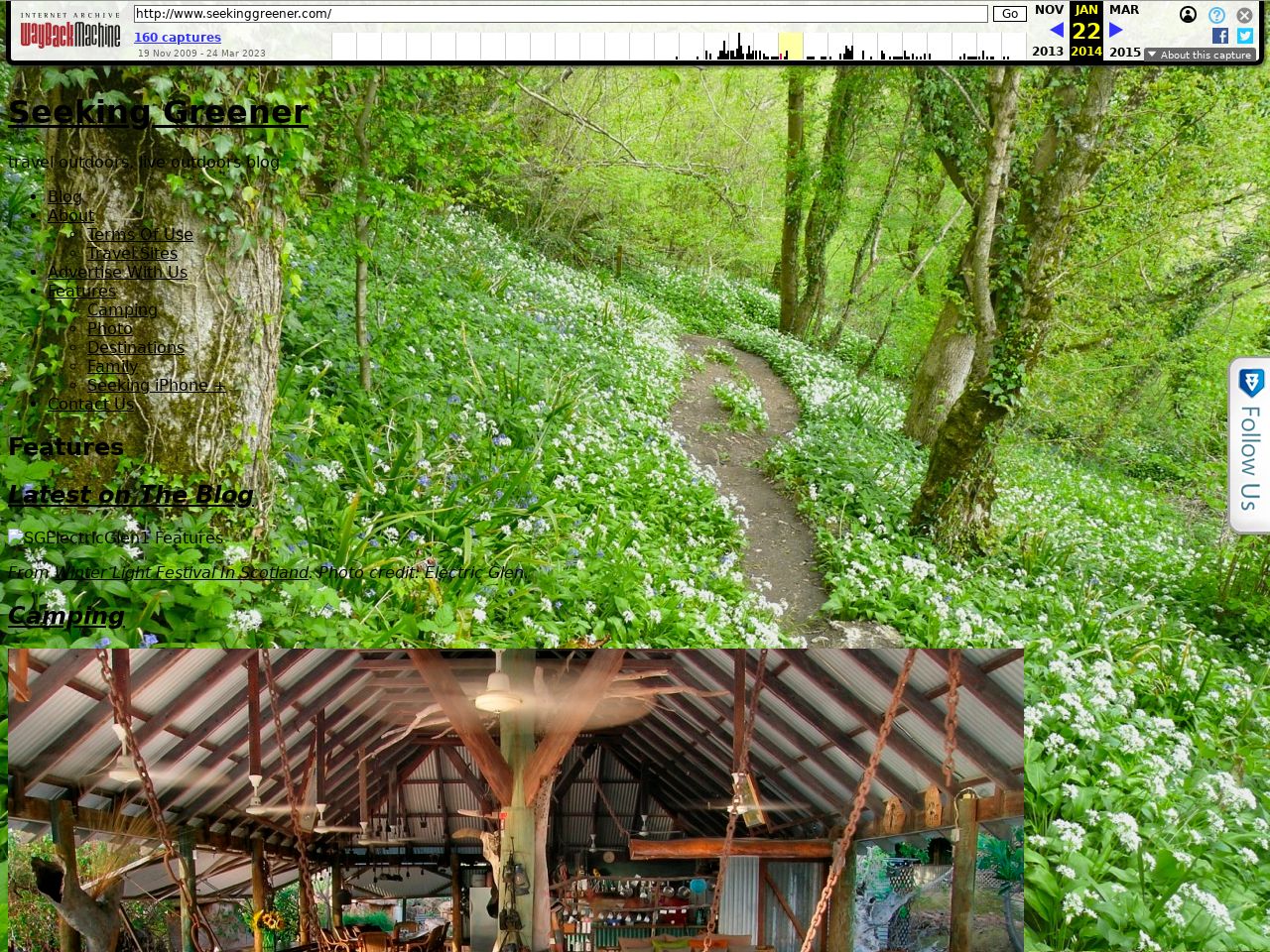Open the Features menu item

(81, 291)
